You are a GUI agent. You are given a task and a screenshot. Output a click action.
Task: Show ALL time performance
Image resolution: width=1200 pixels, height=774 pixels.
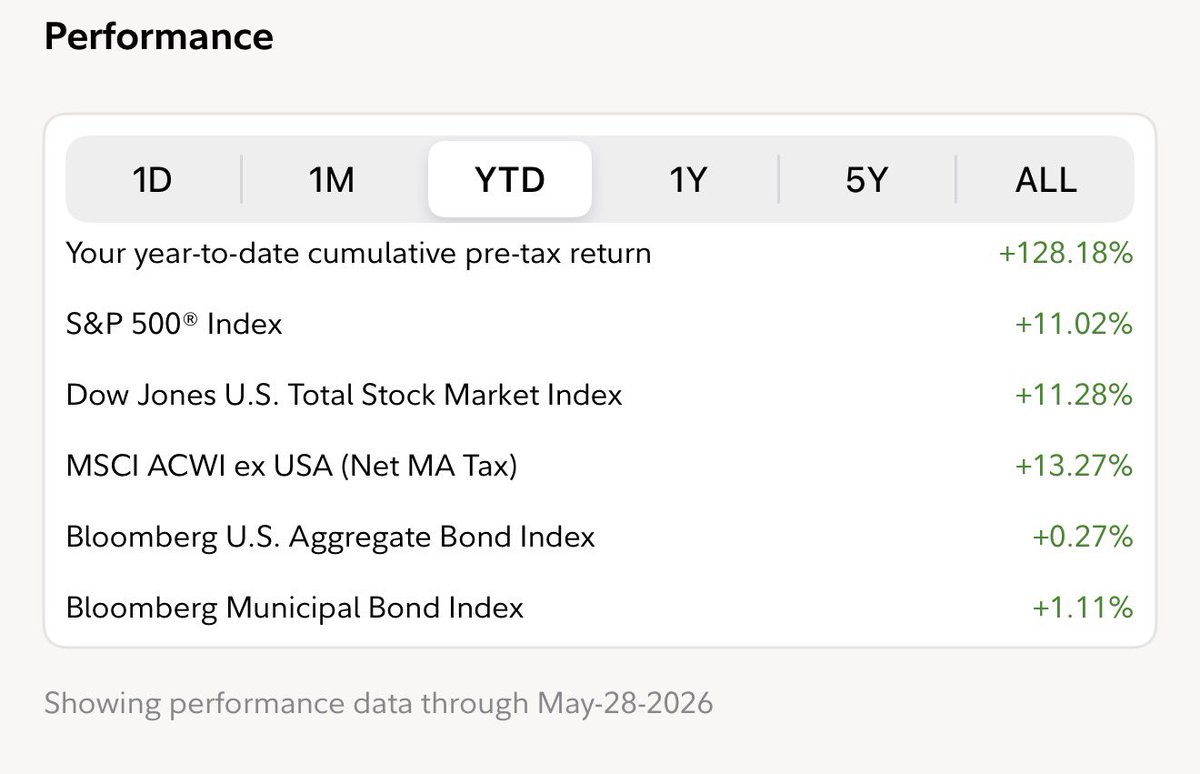coord(1046,180)
